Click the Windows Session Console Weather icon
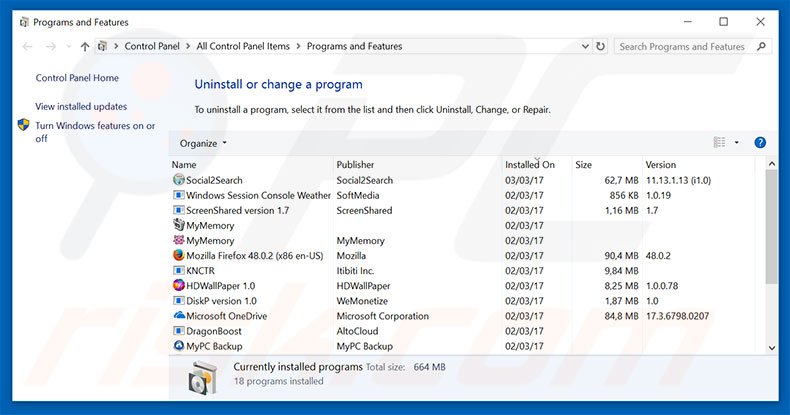 [x=179, y=194]
